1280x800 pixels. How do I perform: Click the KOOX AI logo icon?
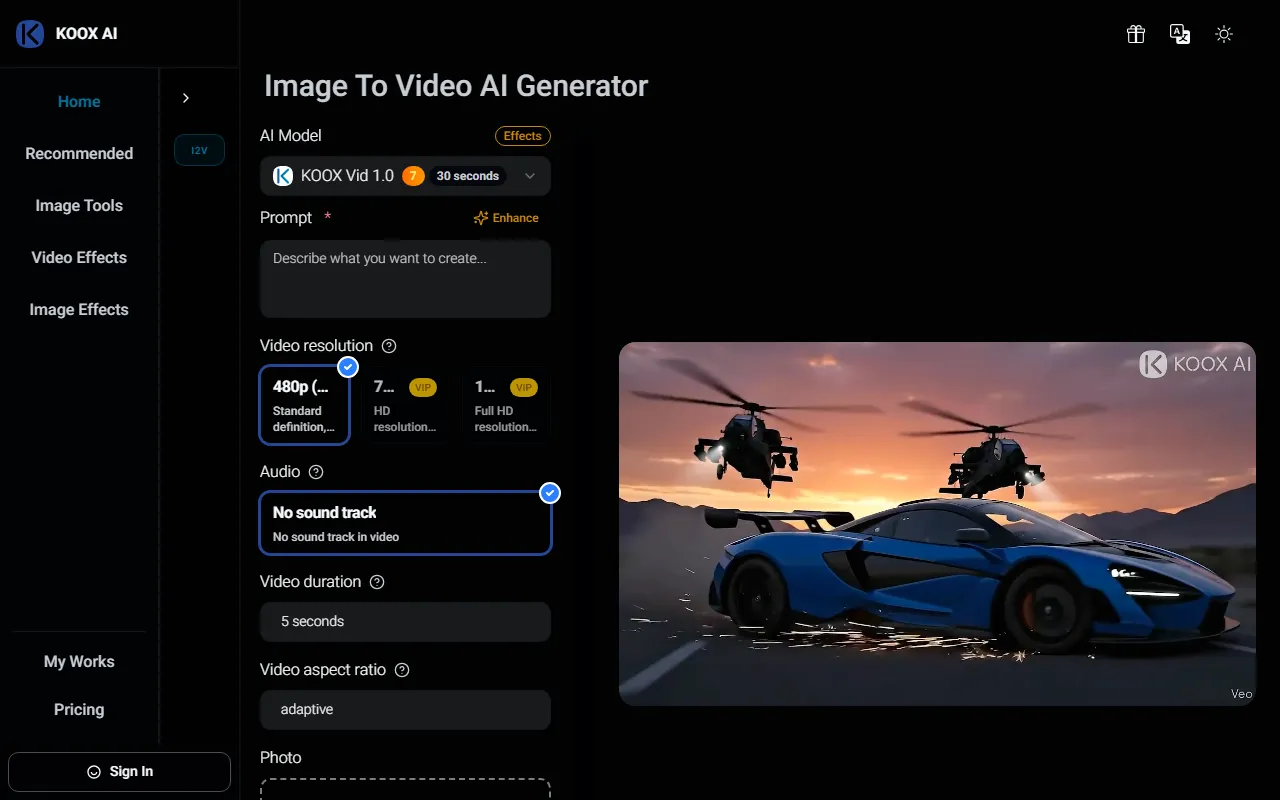(x=30, y=34)
